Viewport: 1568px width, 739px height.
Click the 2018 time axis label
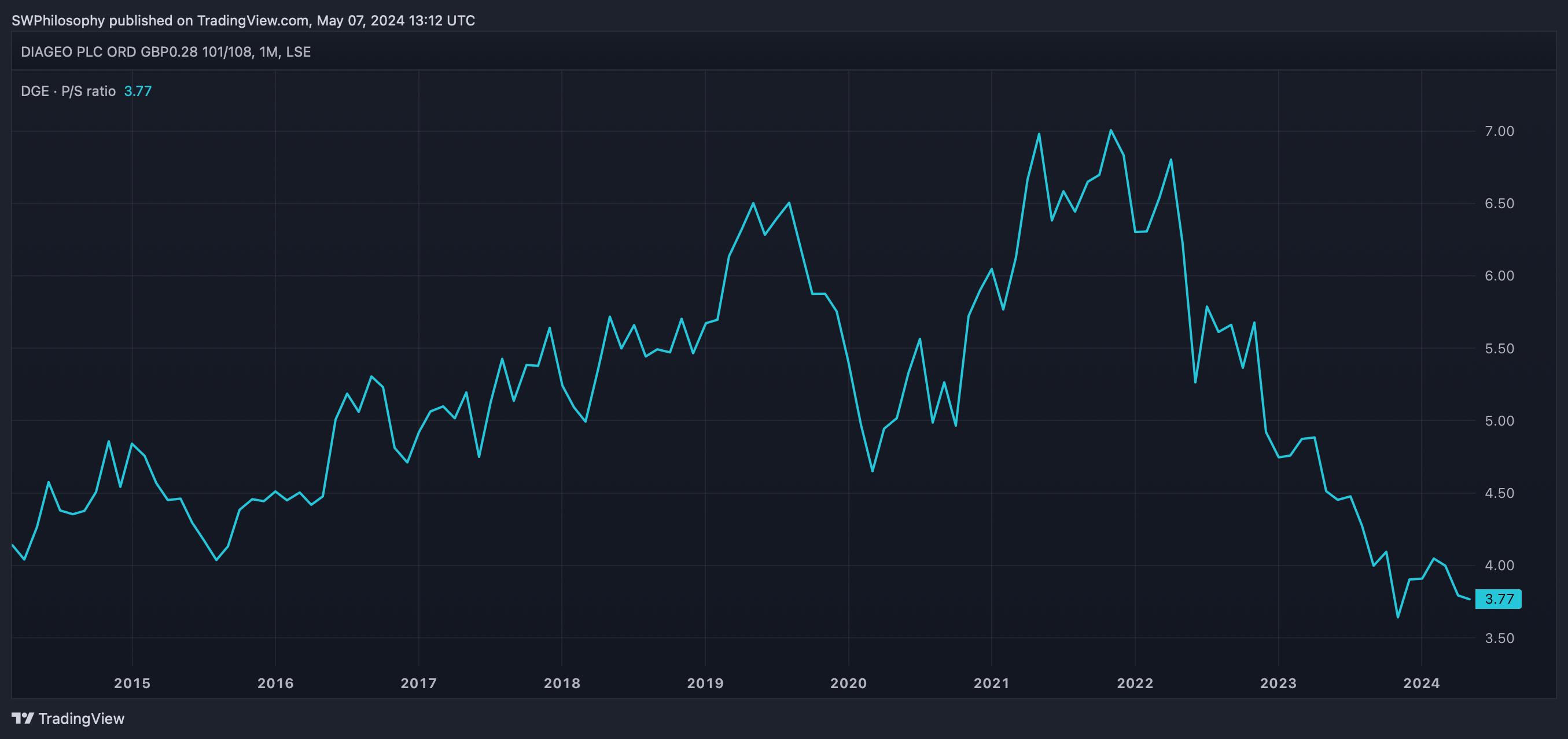(x=562, y=683)
